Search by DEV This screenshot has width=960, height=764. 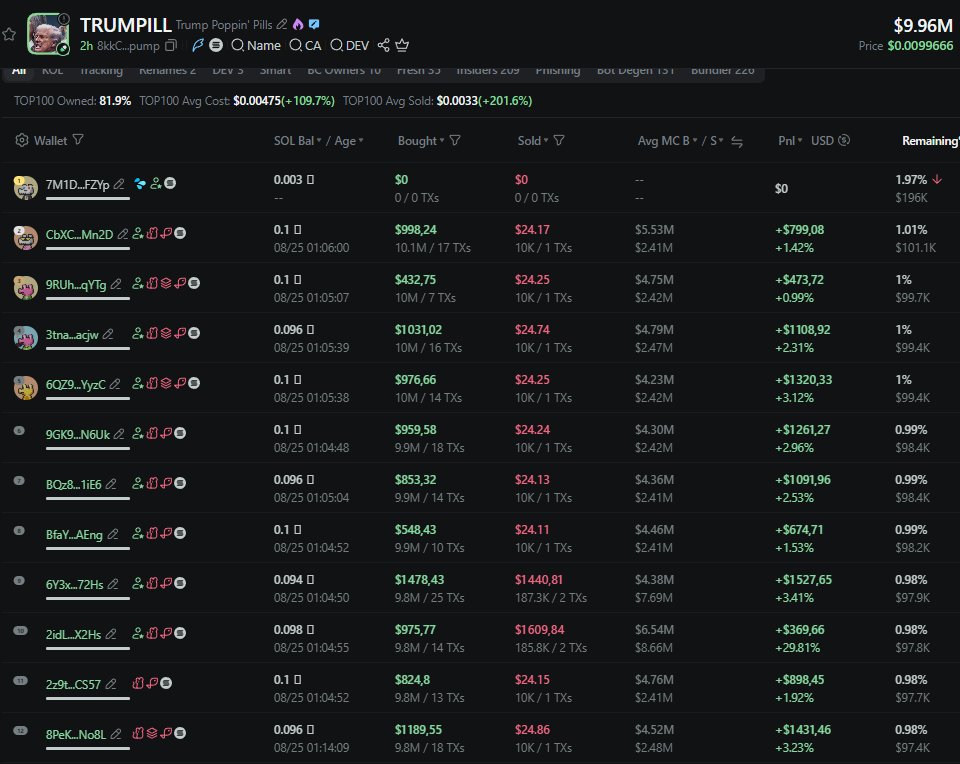(x=350, y=45)
